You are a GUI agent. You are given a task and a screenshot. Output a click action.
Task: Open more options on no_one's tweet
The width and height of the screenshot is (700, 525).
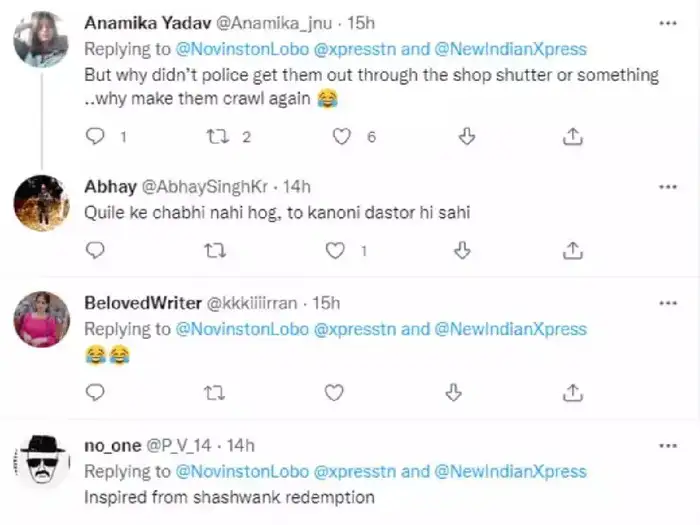point(665,444)
